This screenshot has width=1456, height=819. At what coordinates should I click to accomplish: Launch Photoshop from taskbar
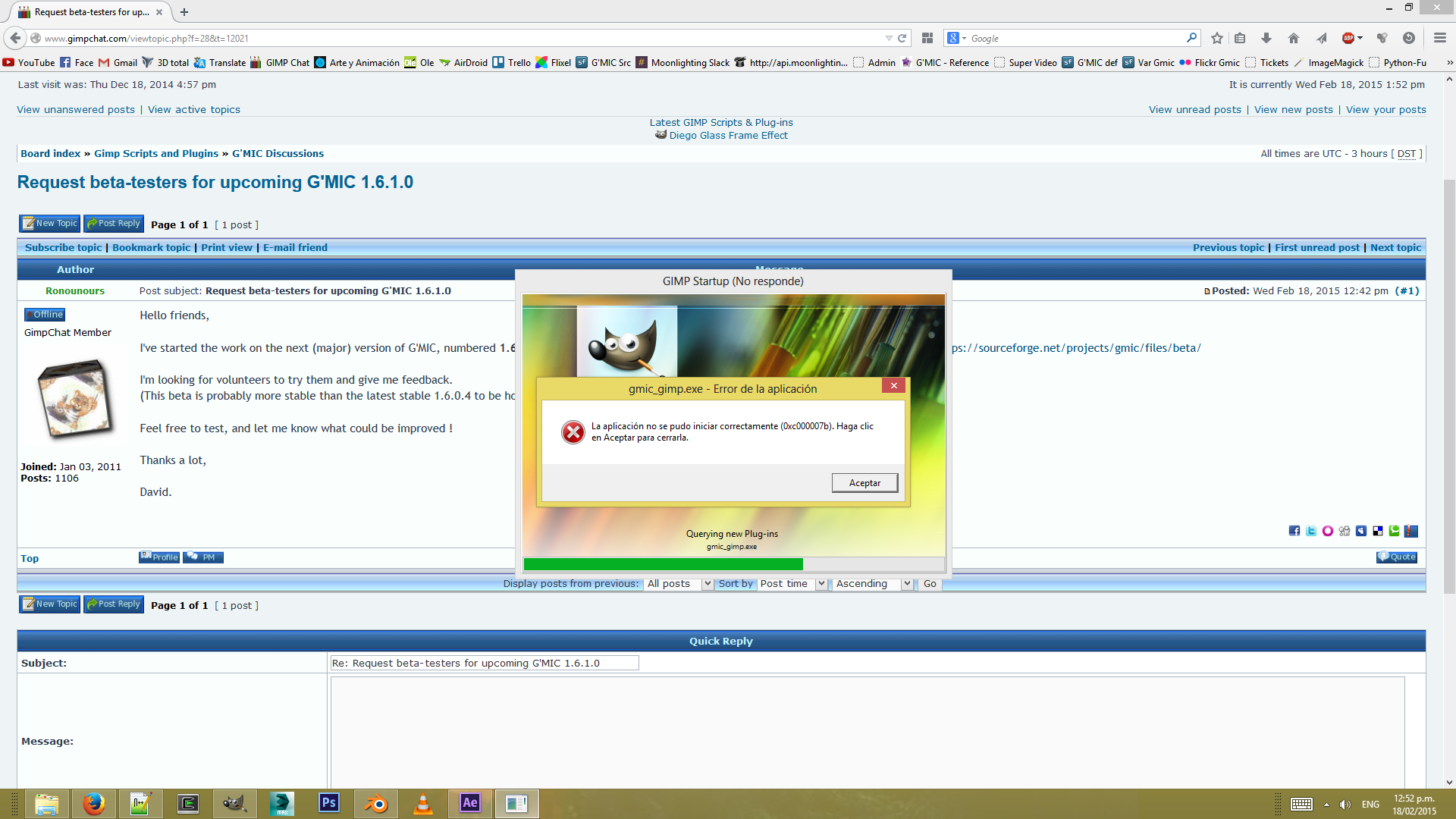[x=329, y=804]
